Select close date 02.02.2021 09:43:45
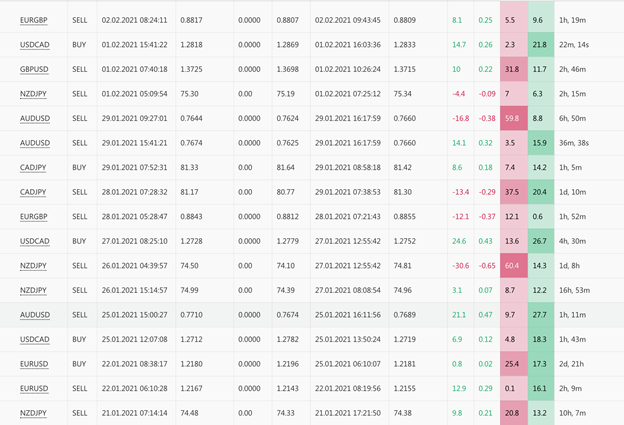 (347, 20)
